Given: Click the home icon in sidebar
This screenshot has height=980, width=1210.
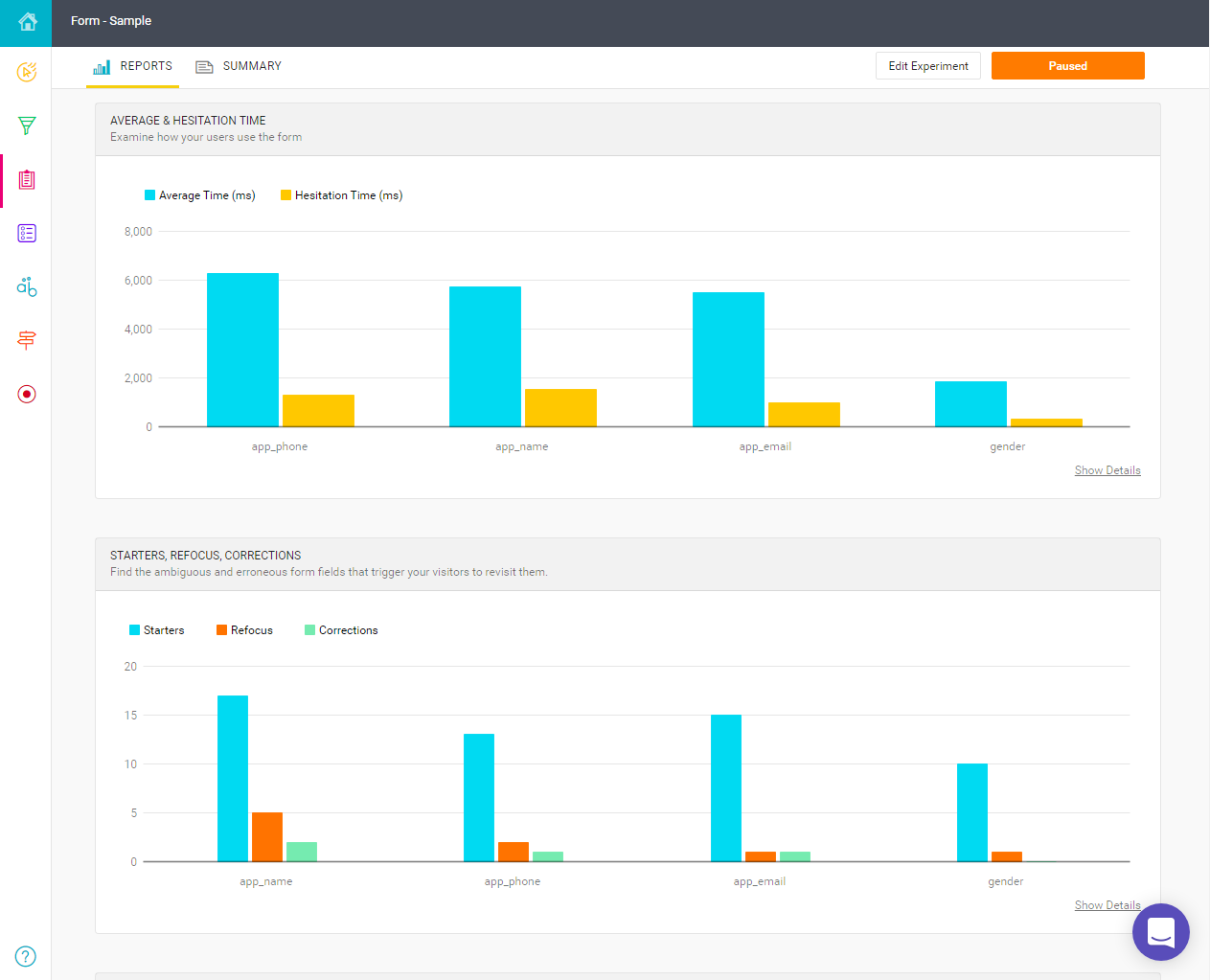Looking at the screenshot, I should 27,22.
